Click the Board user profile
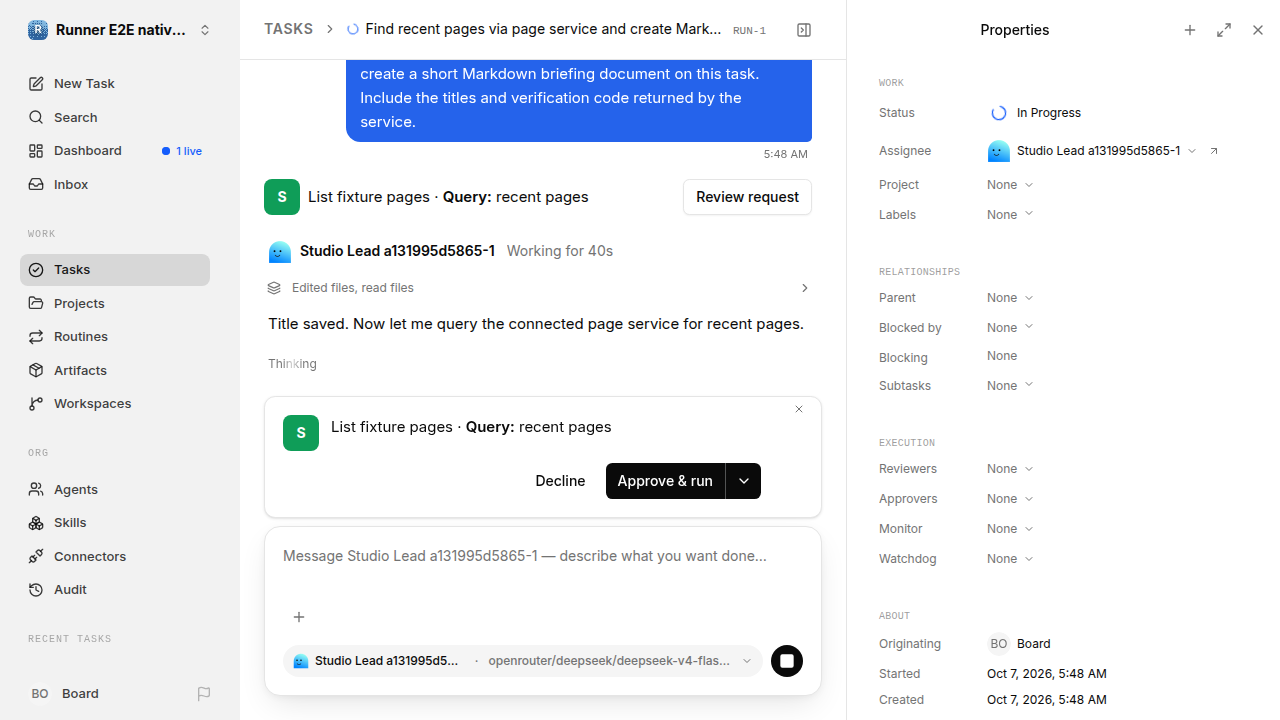1280x720 pixels. 65,693
